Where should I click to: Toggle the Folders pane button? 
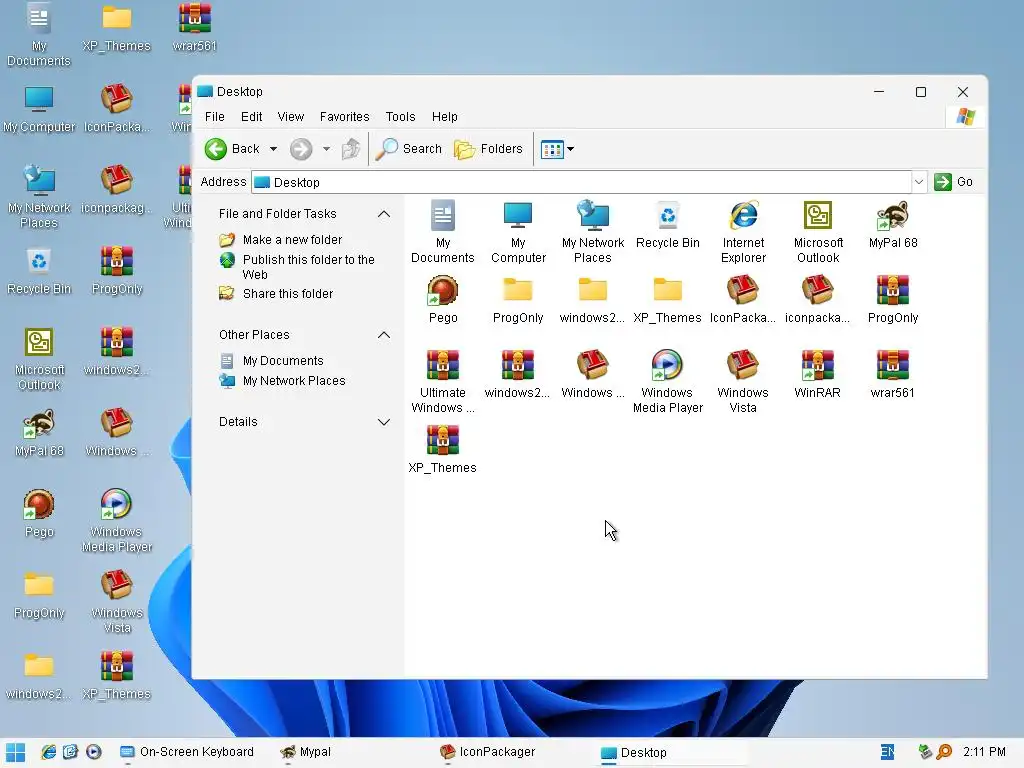click(488, 149)
